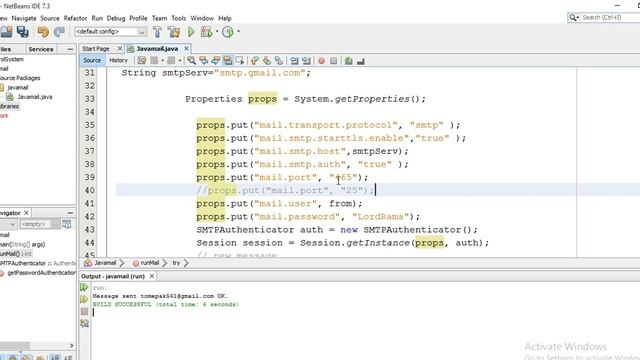Click Previous Bookmark icon
Screen dimensions: 640x360
255,61
